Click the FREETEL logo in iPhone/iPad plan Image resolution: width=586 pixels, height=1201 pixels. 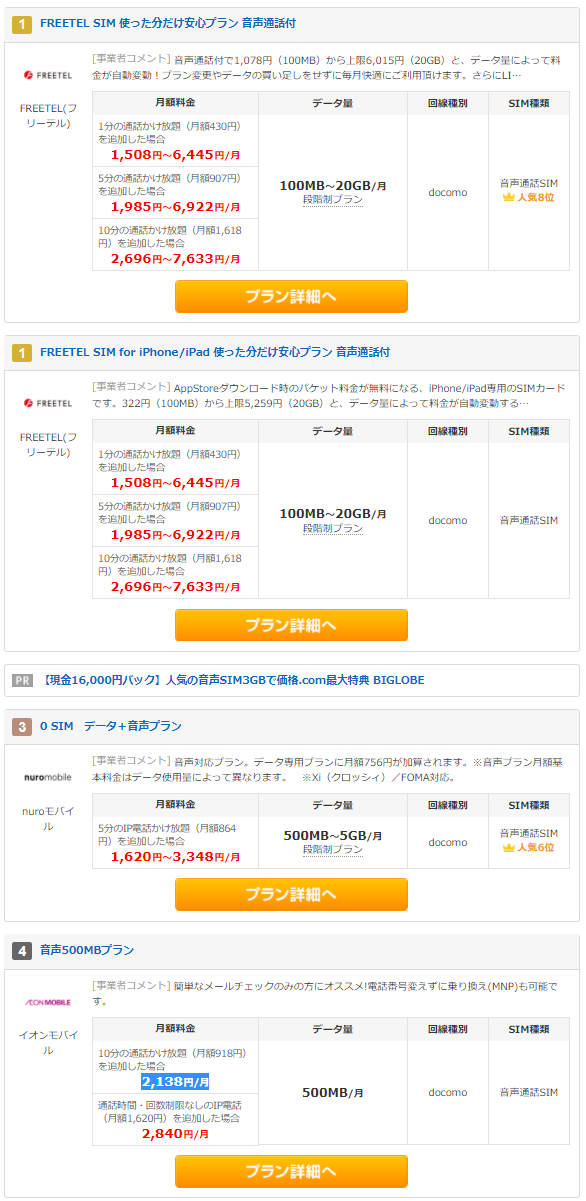47,403
